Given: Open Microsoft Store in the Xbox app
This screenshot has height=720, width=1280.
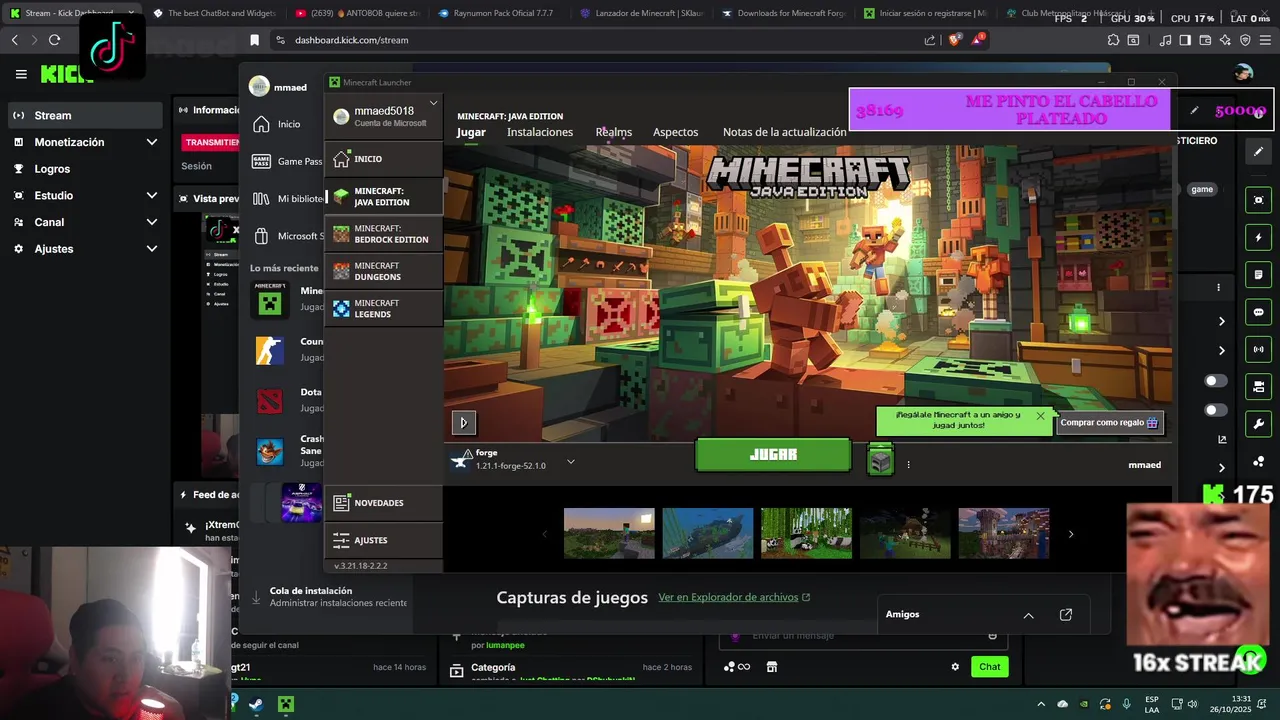Looking at the screenshot, I should click(287, 236).
